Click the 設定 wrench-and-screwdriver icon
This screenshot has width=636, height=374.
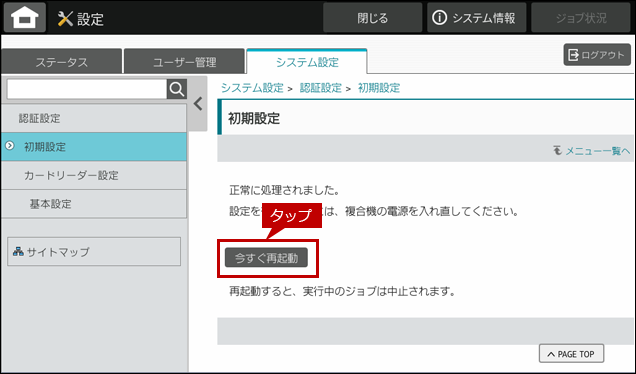(x=65, y=19)
